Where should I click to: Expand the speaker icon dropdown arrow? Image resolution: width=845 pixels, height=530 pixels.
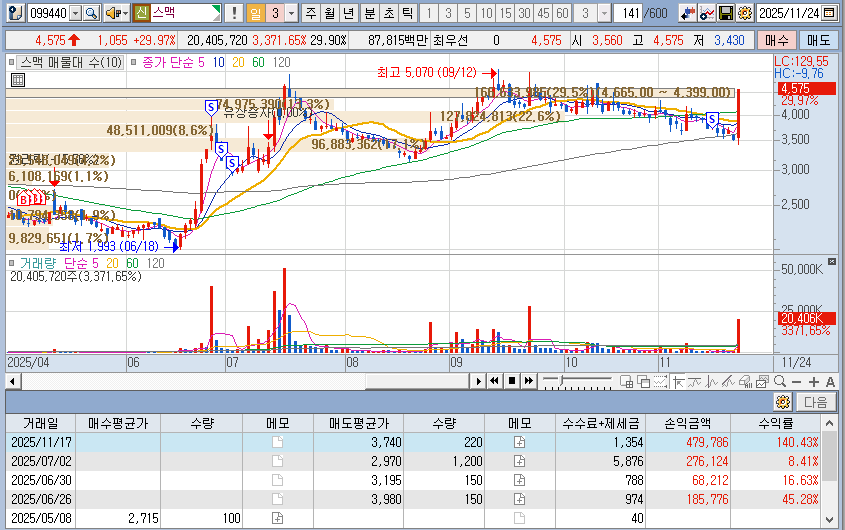(126, 13)
